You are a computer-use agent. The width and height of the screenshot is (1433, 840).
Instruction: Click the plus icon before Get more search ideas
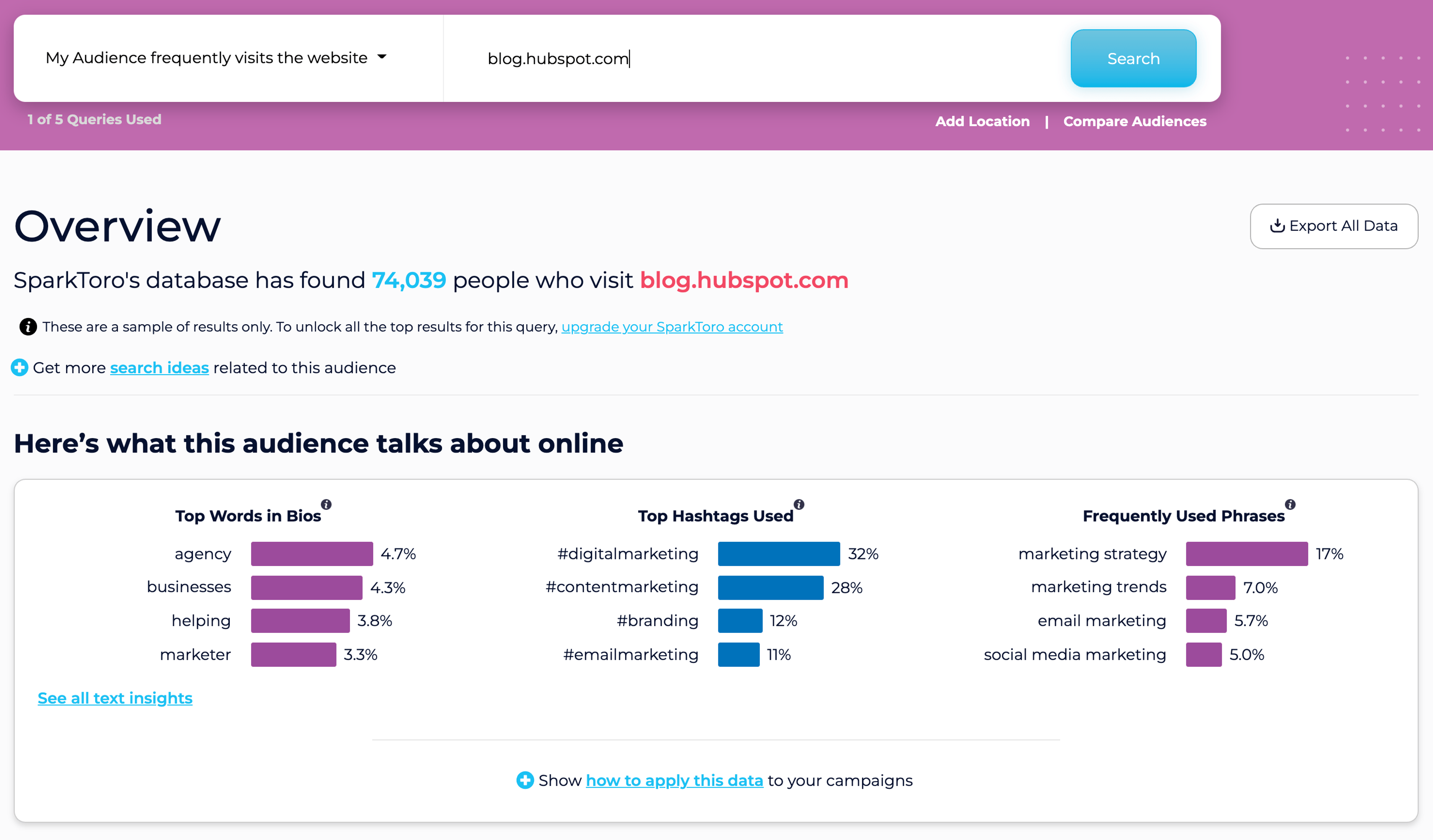click(19, 368)
